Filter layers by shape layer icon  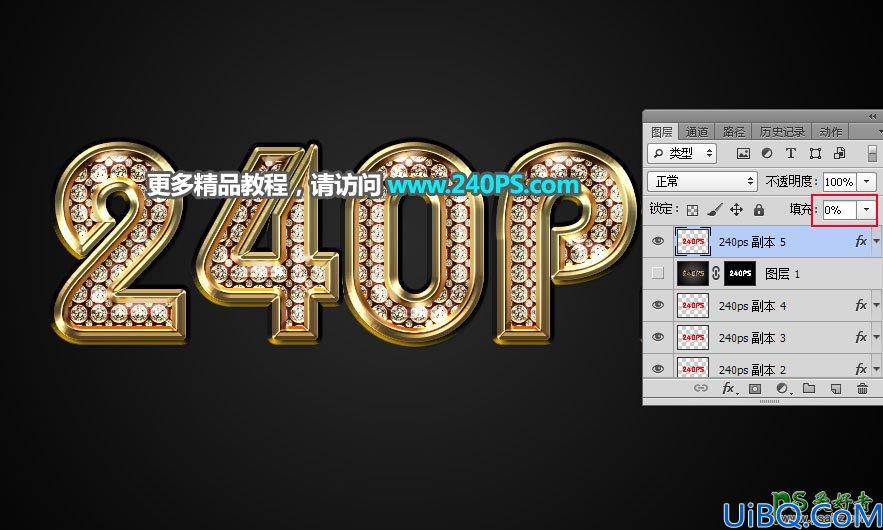[x=815, y=153]
